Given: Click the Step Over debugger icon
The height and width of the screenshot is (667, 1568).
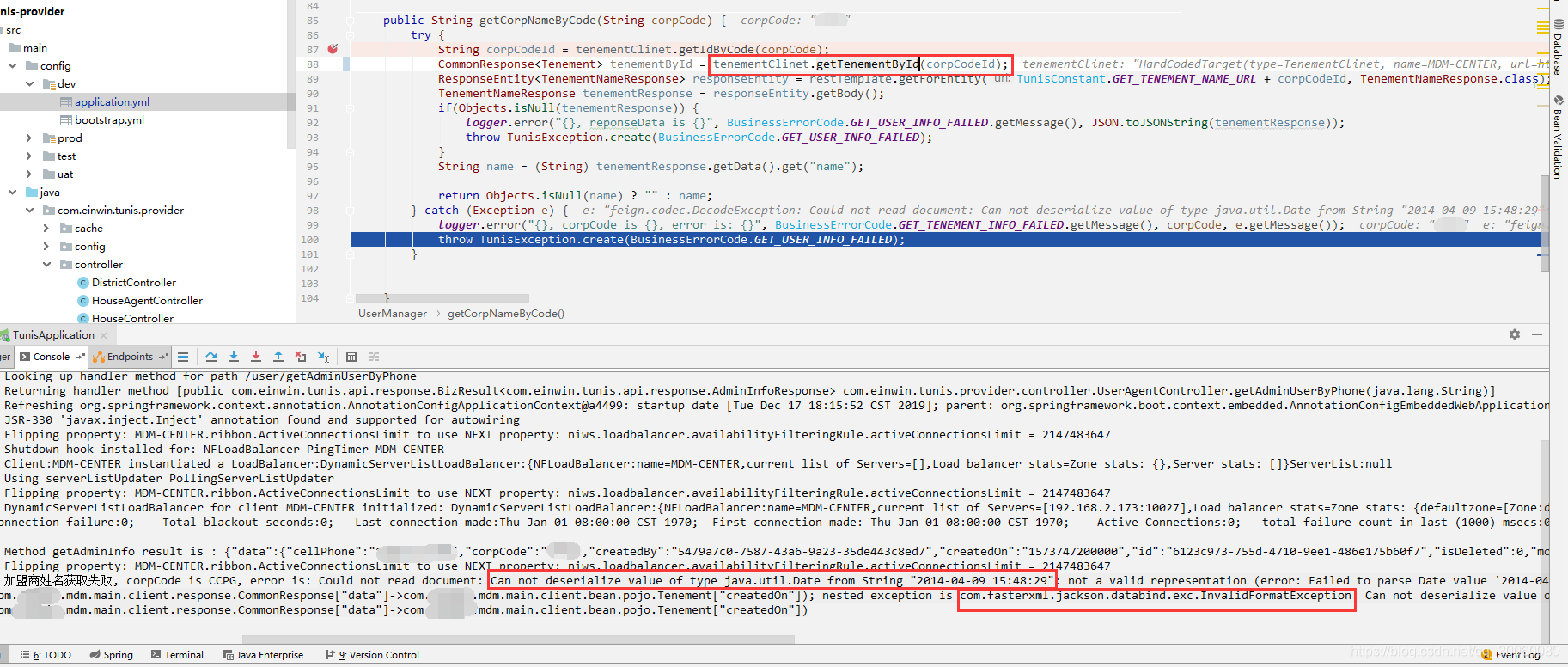Looking at the screenshot, I should [x=211, y=357].
